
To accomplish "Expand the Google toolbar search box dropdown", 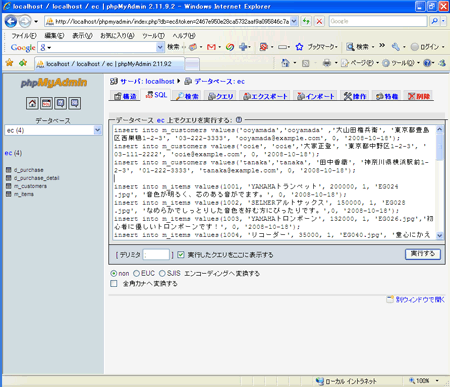I will pos(160,47).
